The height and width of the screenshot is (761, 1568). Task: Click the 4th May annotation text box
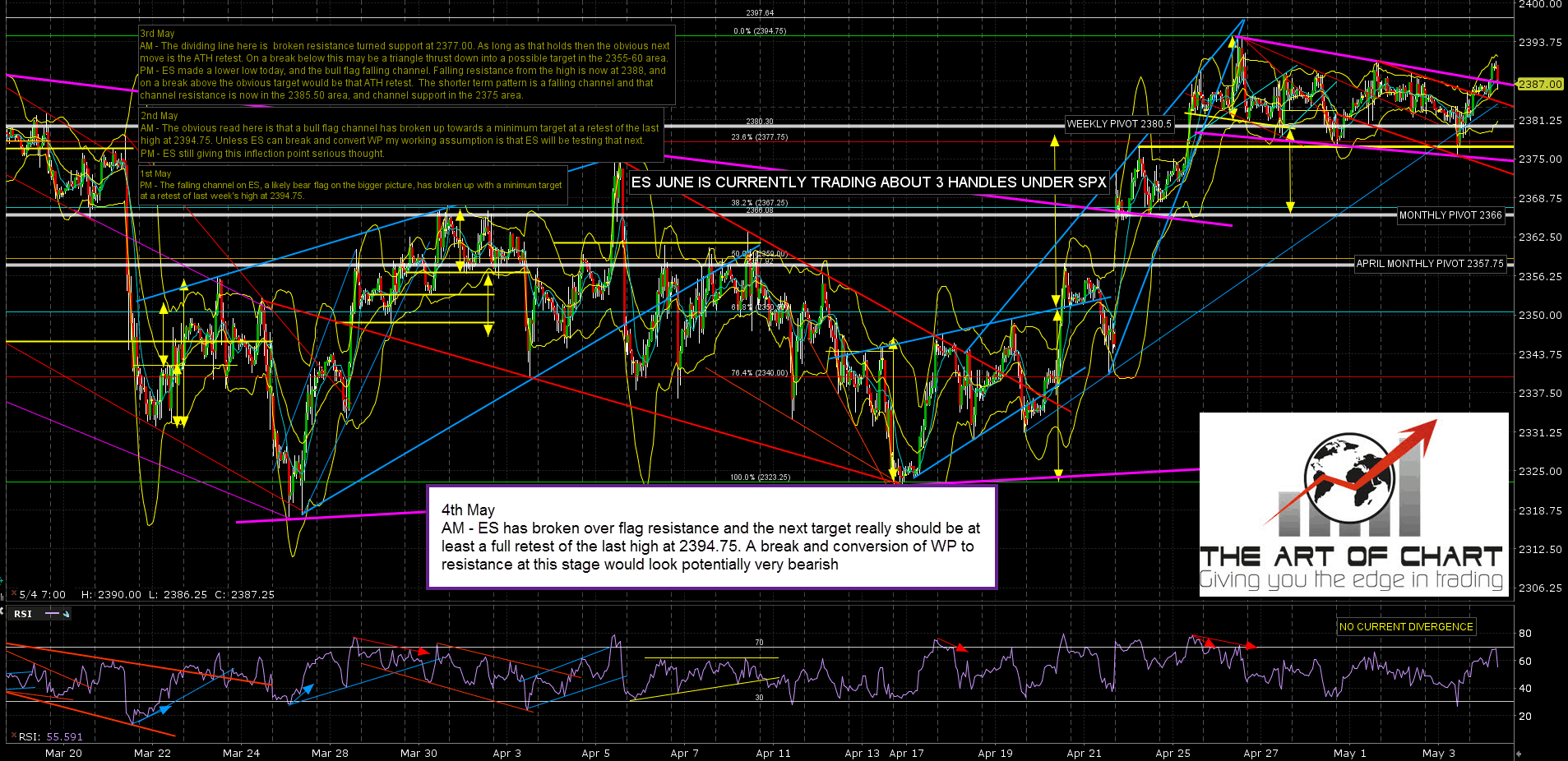(711, 537)
